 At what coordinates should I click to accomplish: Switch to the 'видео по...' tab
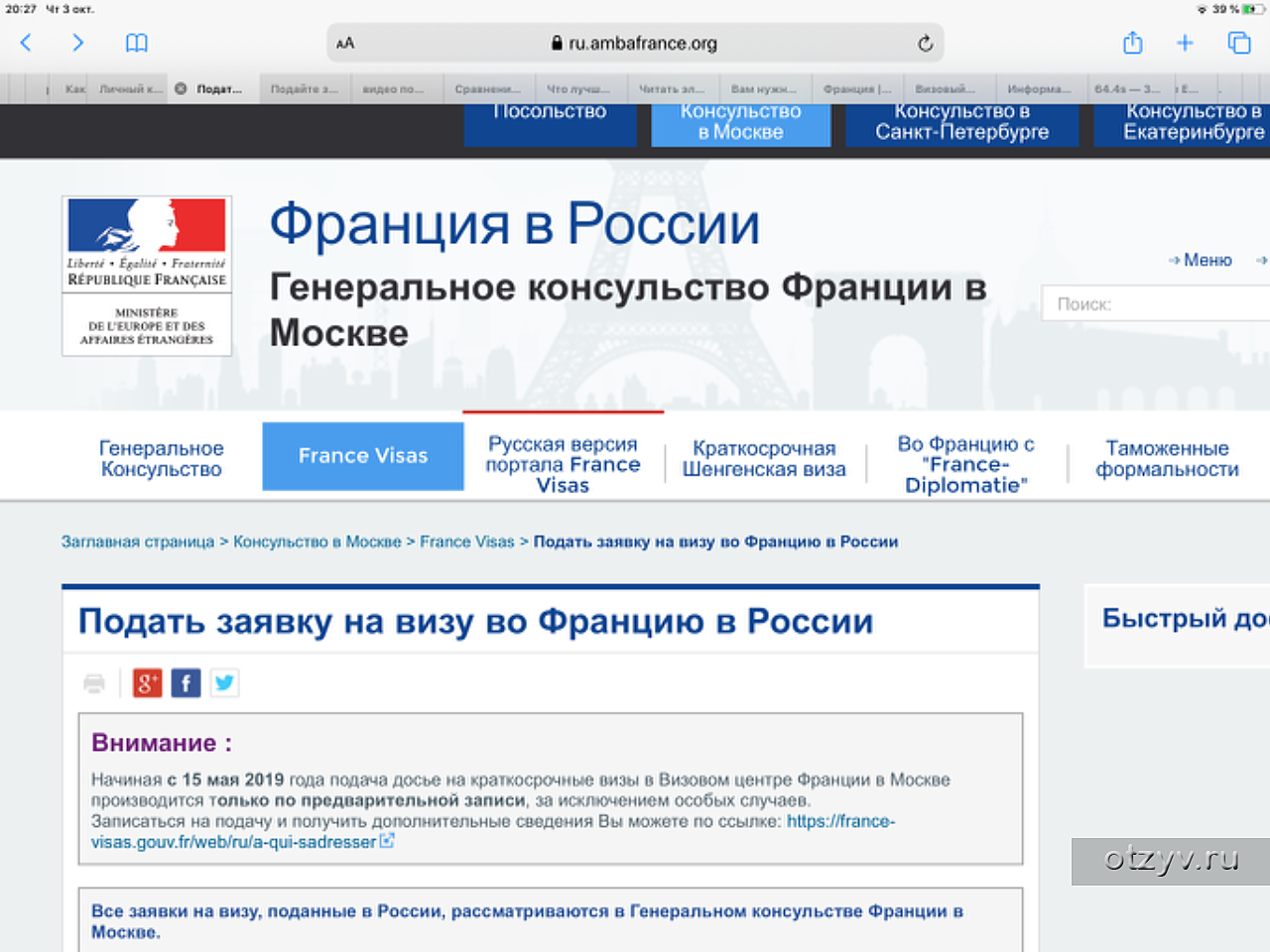[x=393, y=89]
